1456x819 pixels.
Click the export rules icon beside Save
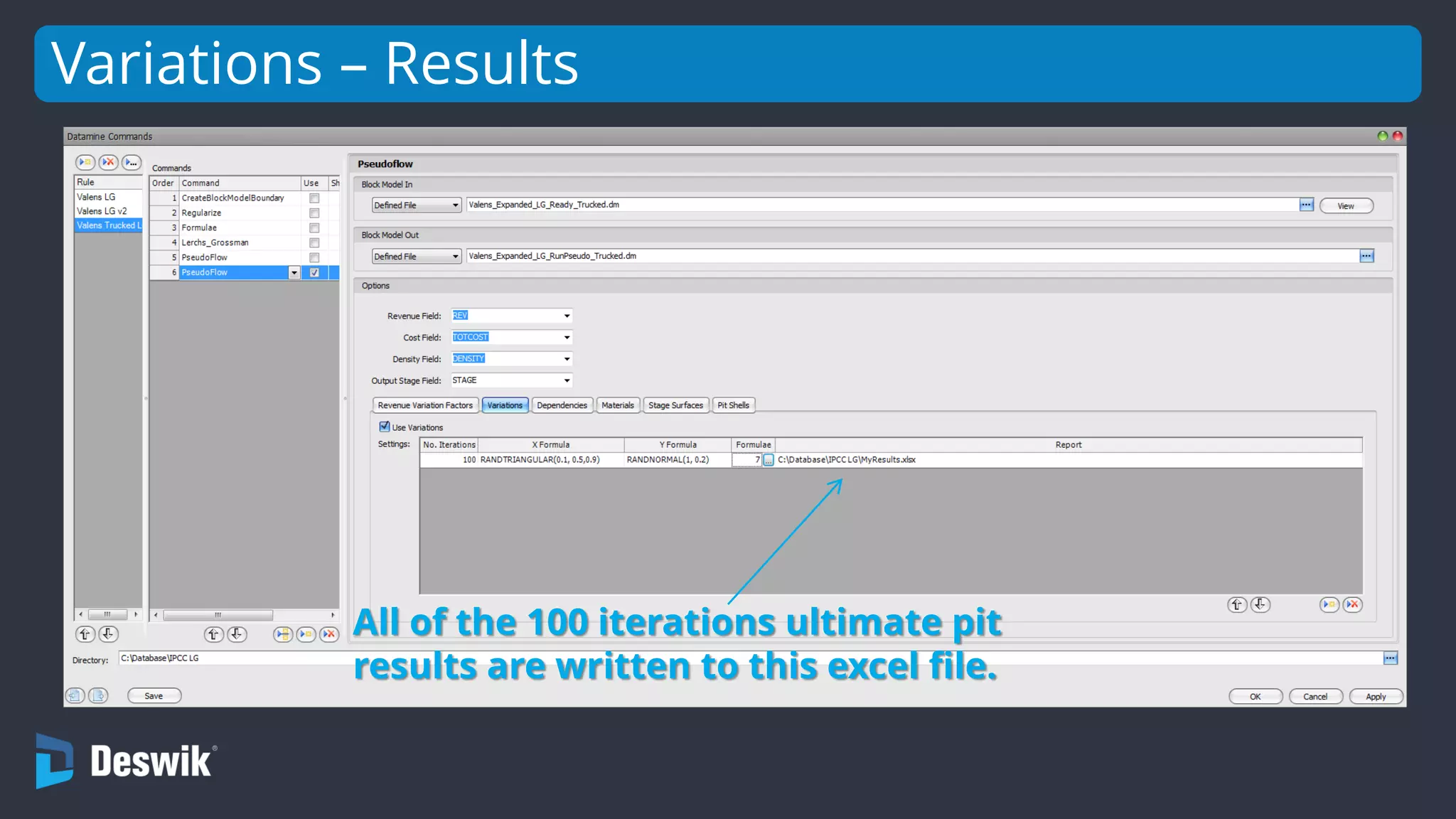coord(98,695)
